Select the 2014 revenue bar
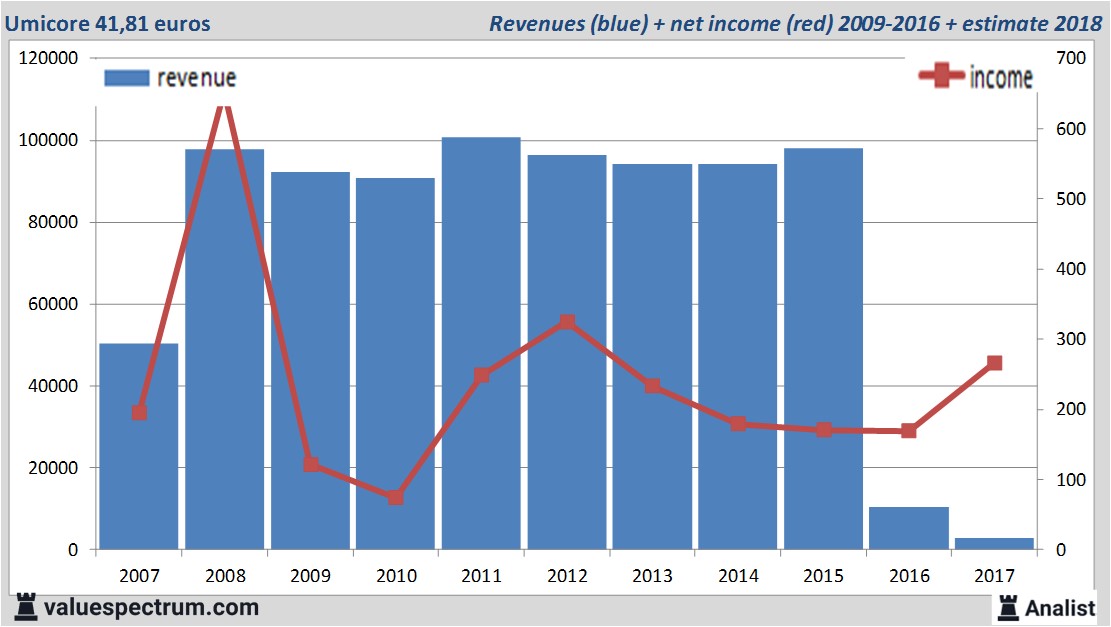 tap(738, 357)
